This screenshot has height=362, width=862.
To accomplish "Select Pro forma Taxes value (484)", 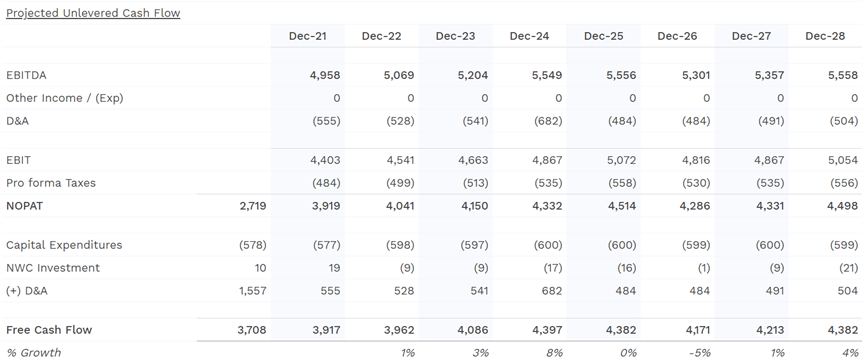I will (326, 183).
